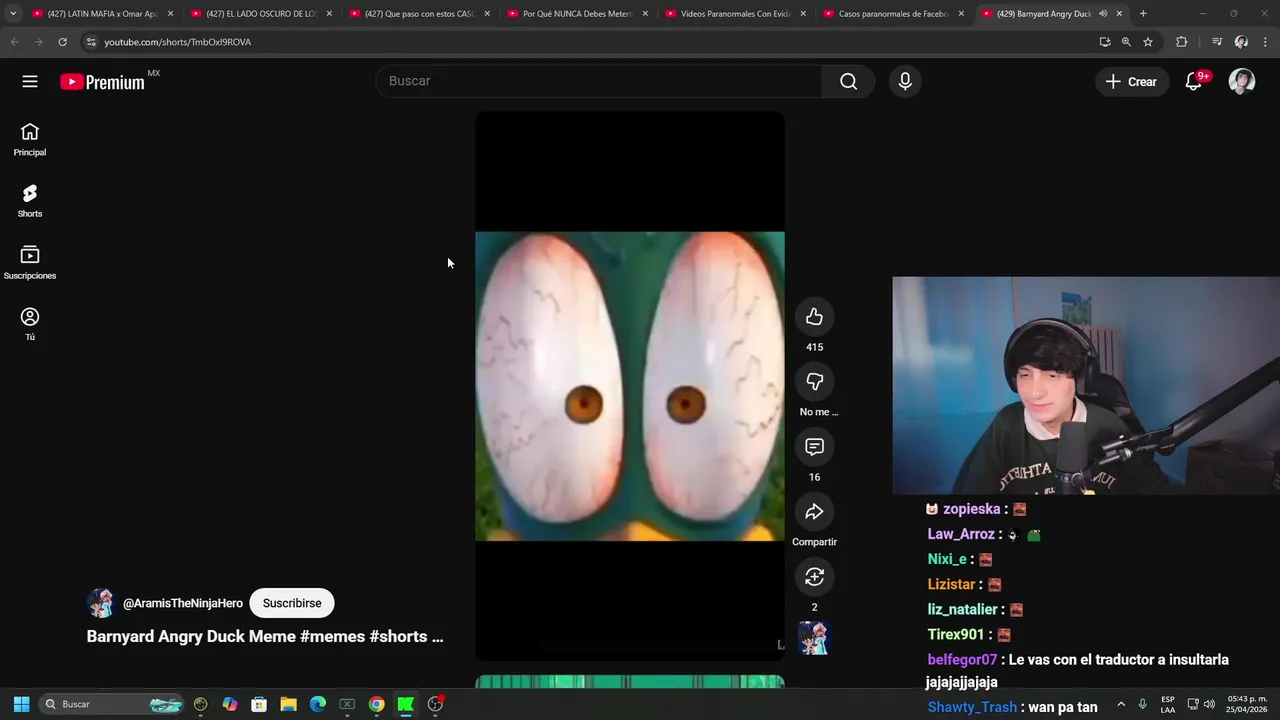The image size is (1280, 720).
Task: Open the system volume speaker icon
Action: [x=1210, y=704]
